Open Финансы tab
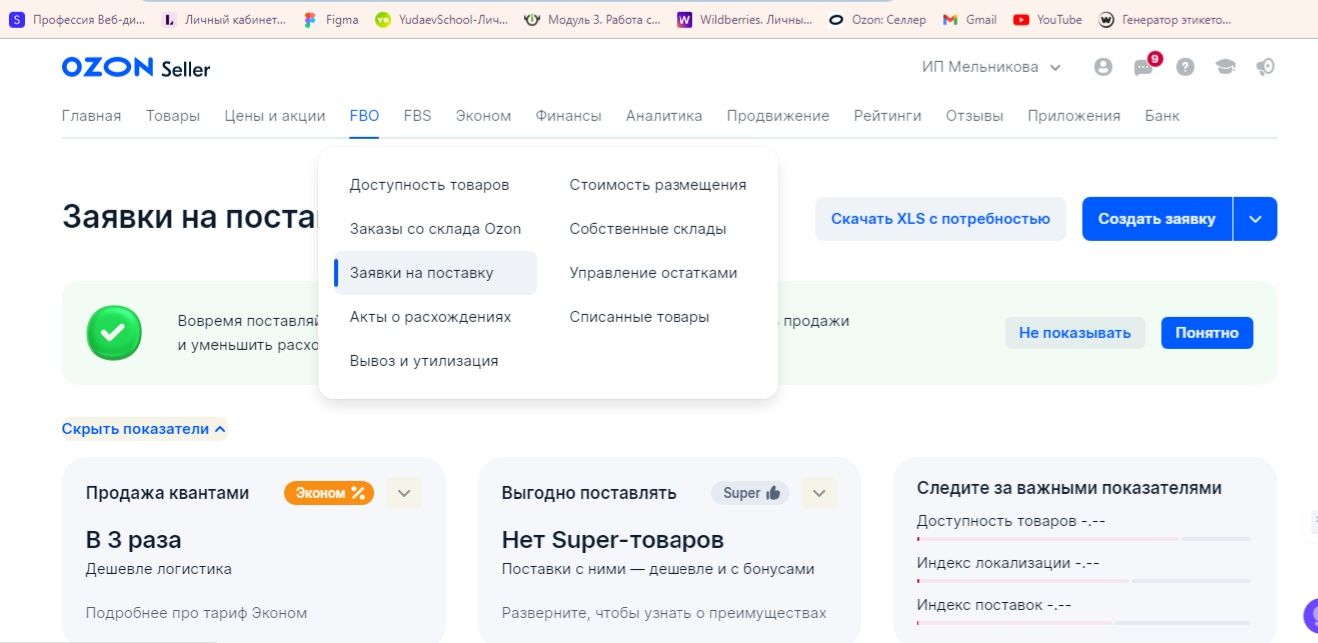Image resolution: width=1318 pixels, height=643 pixels. point(568,116)
